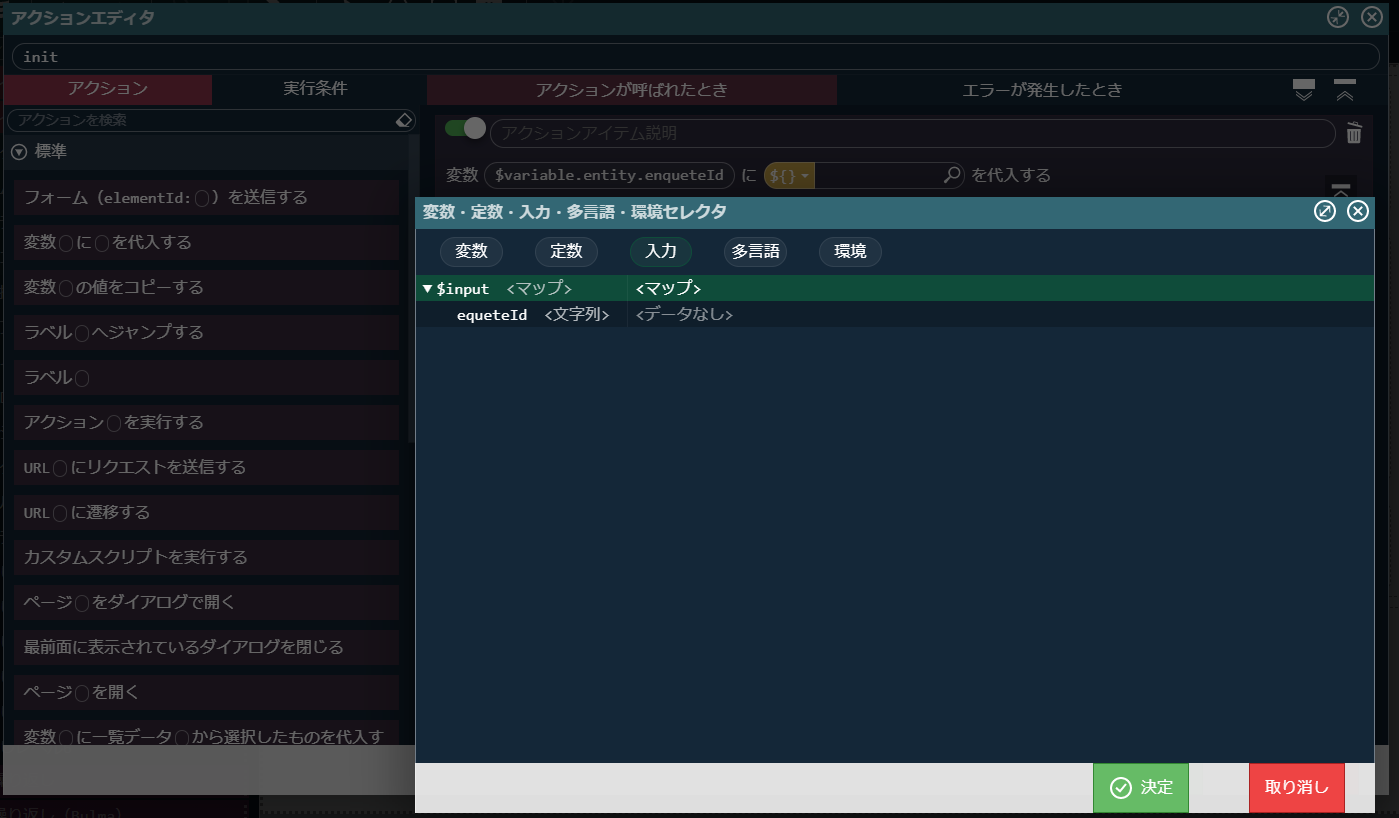Switch to 定数 tab in selector

pyautogui.click(x=566, y=251)
